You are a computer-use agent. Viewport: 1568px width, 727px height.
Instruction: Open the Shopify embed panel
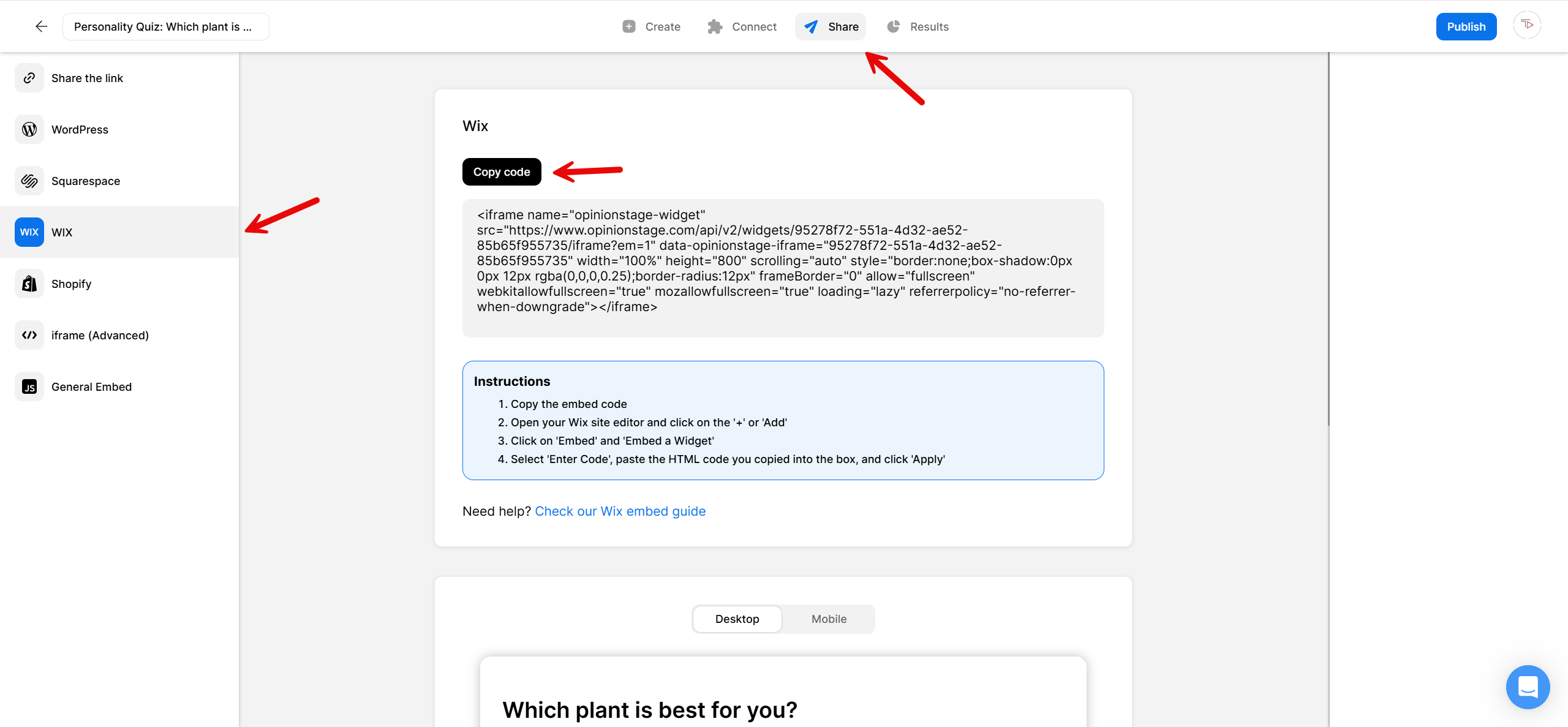pyautogui.click(x=70, y=284)
